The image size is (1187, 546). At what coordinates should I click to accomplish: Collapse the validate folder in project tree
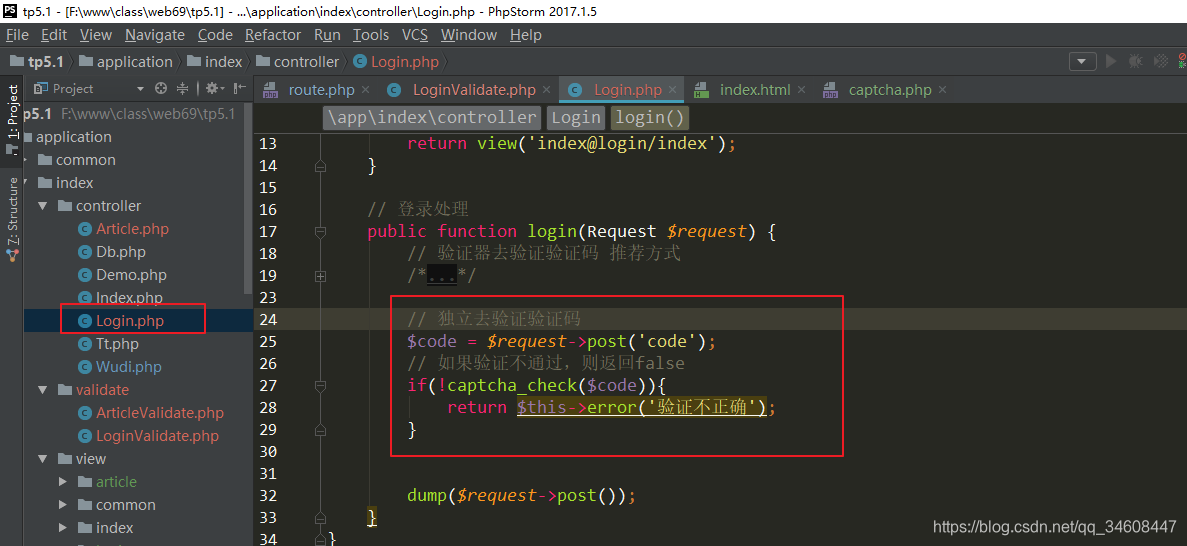click(x=43, y=390)
